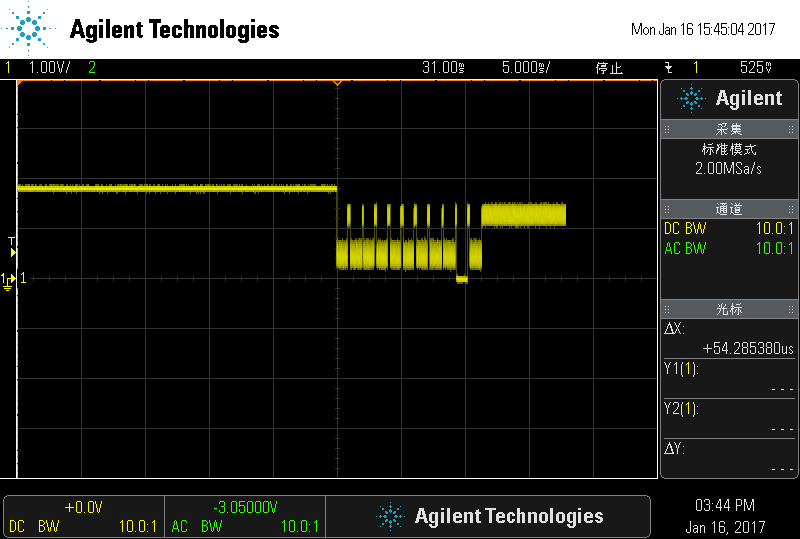The height and width of the screenshot is (539, 800).
Task: Click the 停止 run status indicator
Action: pyautogui.click(x=609, y=68)
